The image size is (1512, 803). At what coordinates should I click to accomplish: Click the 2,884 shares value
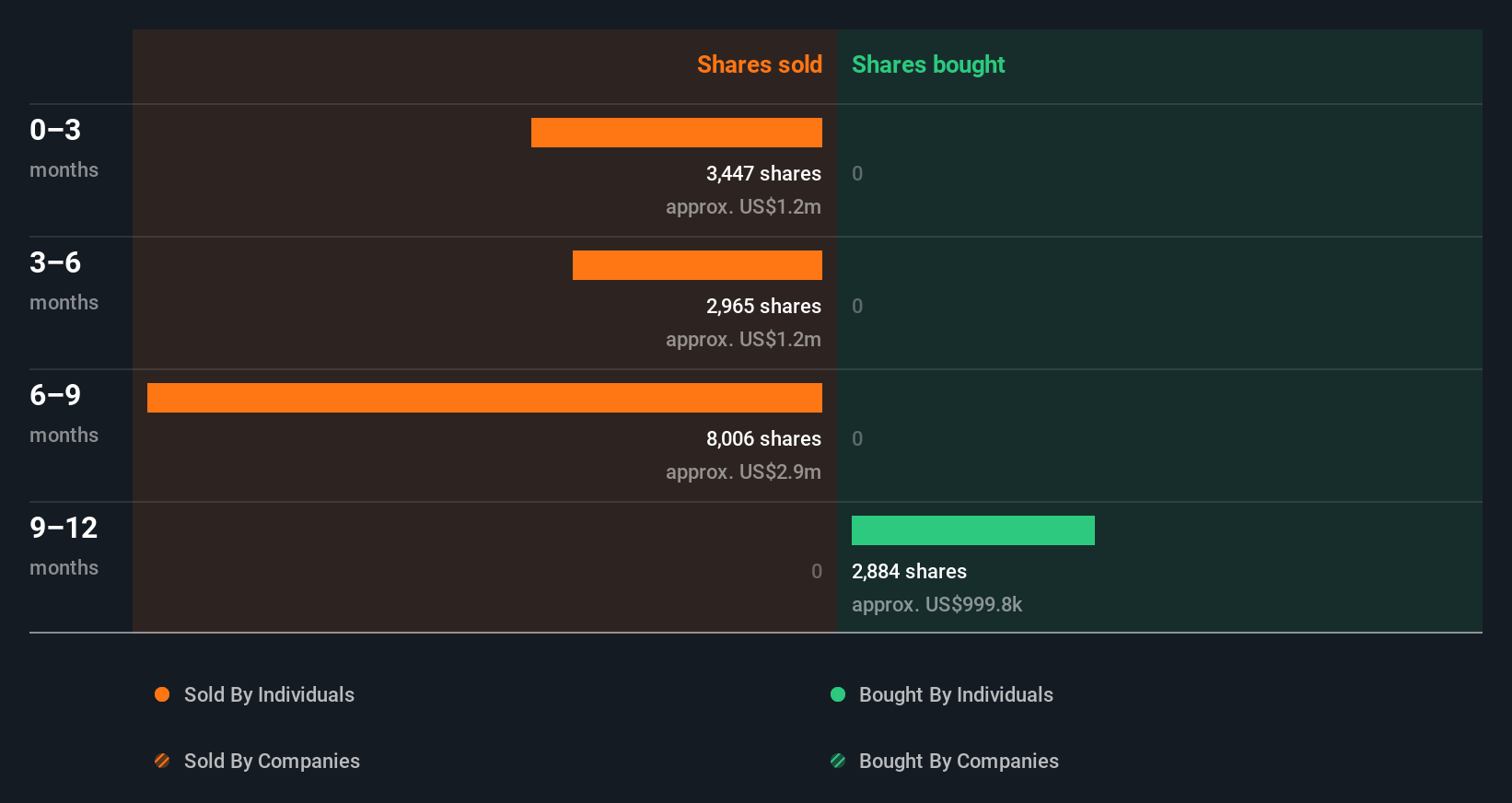909,571
